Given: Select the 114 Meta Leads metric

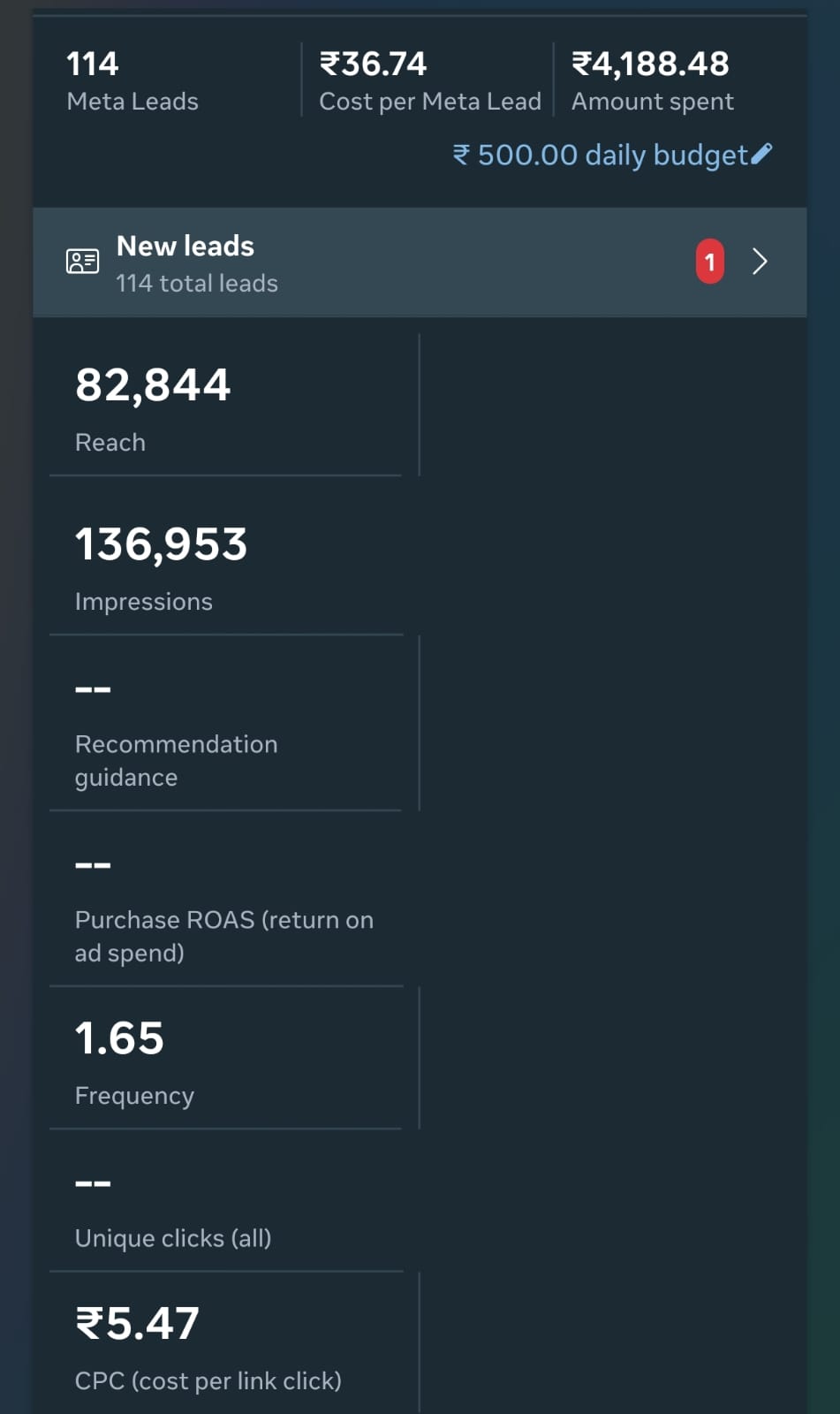Looking at the screenshot, I should coord(132,81).
